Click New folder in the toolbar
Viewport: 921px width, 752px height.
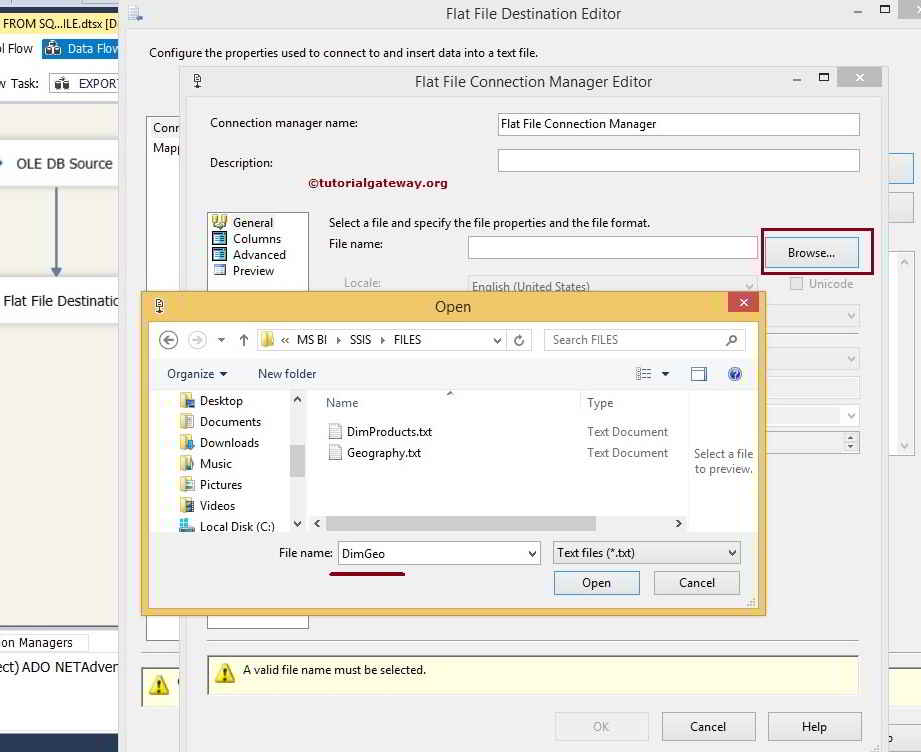[287, 374]
